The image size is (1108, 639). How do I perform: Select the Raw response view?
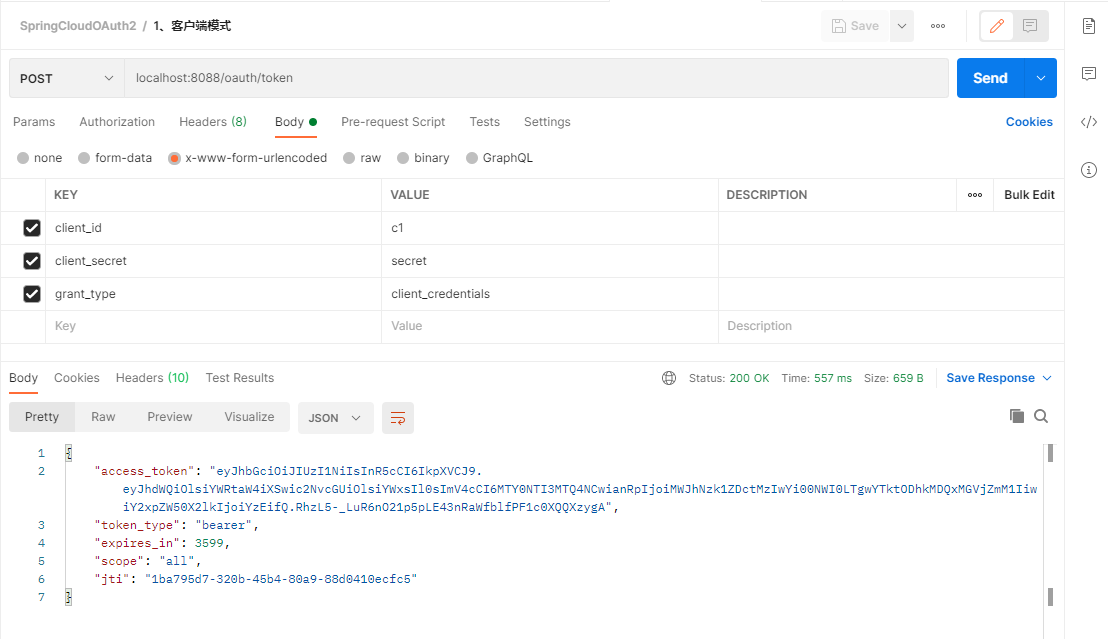(x=103, y=417)
